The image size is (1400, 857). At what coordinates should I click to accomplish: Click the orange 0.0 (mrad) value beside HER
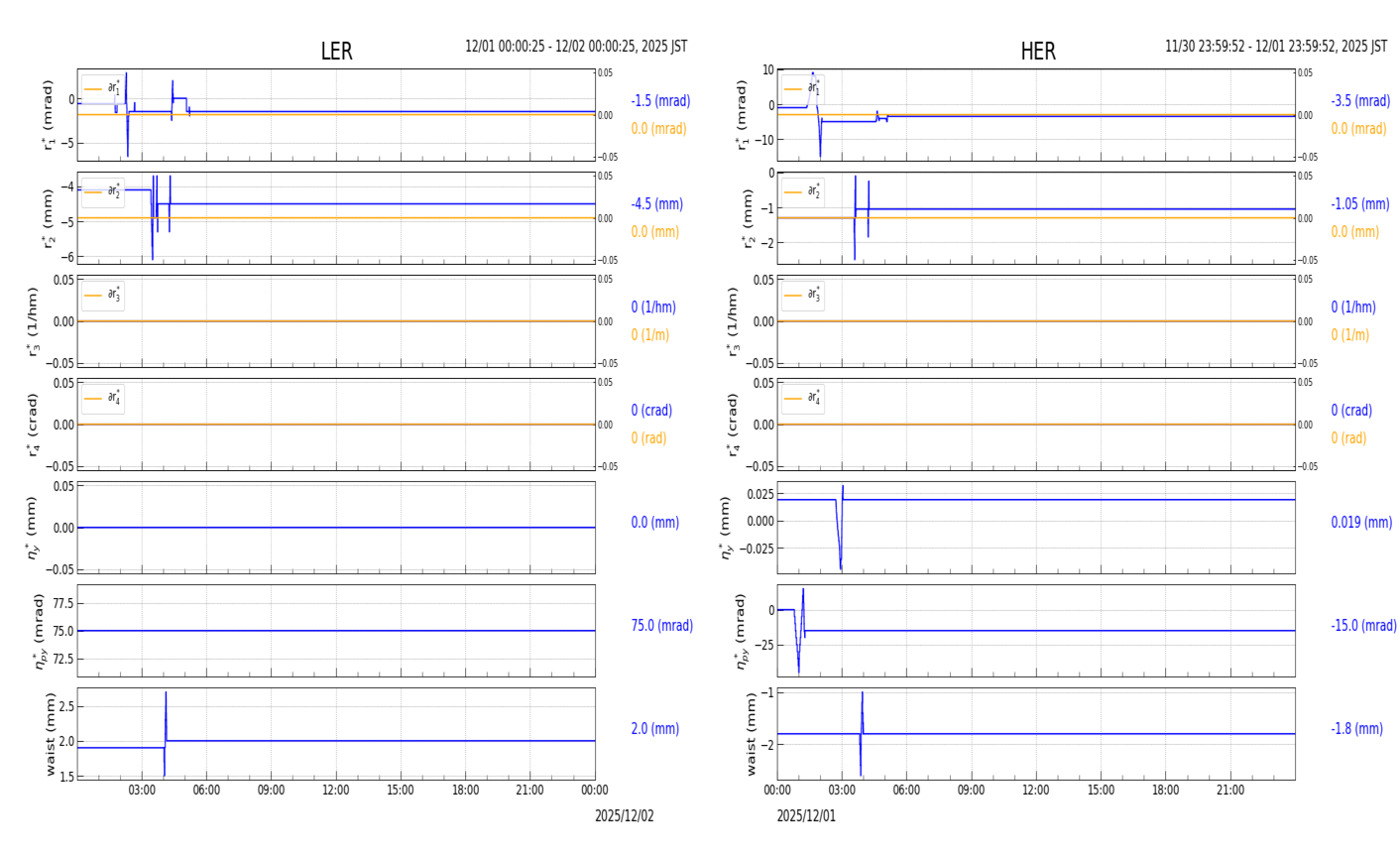tap(1358, 129)
